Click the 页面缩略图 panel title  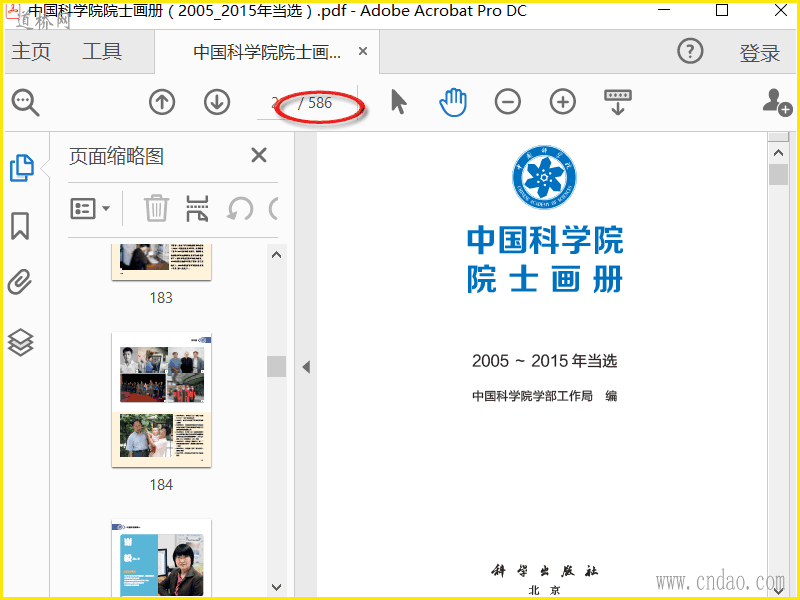click(x=116, y=156)
